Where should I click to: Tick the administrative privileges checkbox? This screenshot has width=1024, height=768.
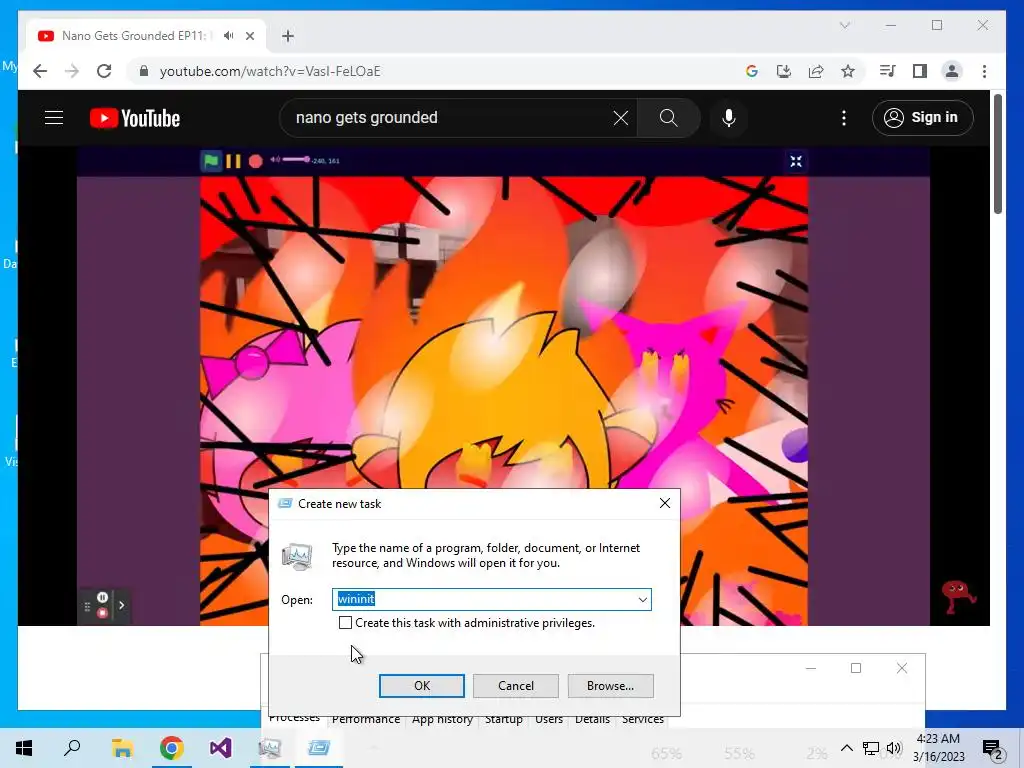(x=345, y=622)
